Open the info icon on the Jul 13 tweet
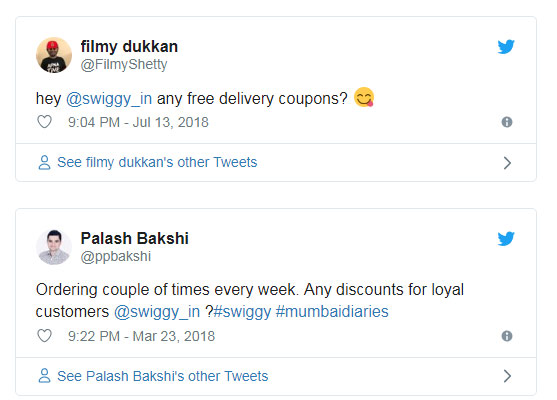557x400 pixels. [x=507, y=122]
